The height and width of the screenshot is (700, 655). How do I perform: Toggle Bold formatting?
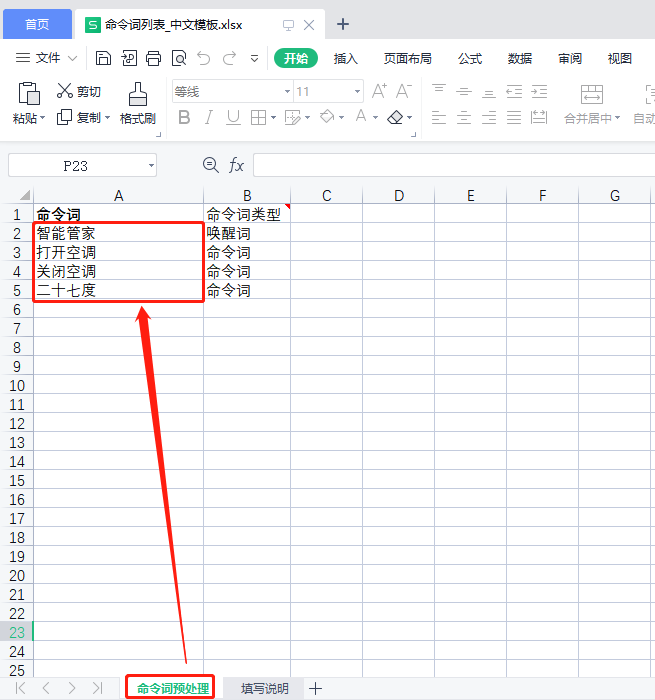click(x=184, y=118)
